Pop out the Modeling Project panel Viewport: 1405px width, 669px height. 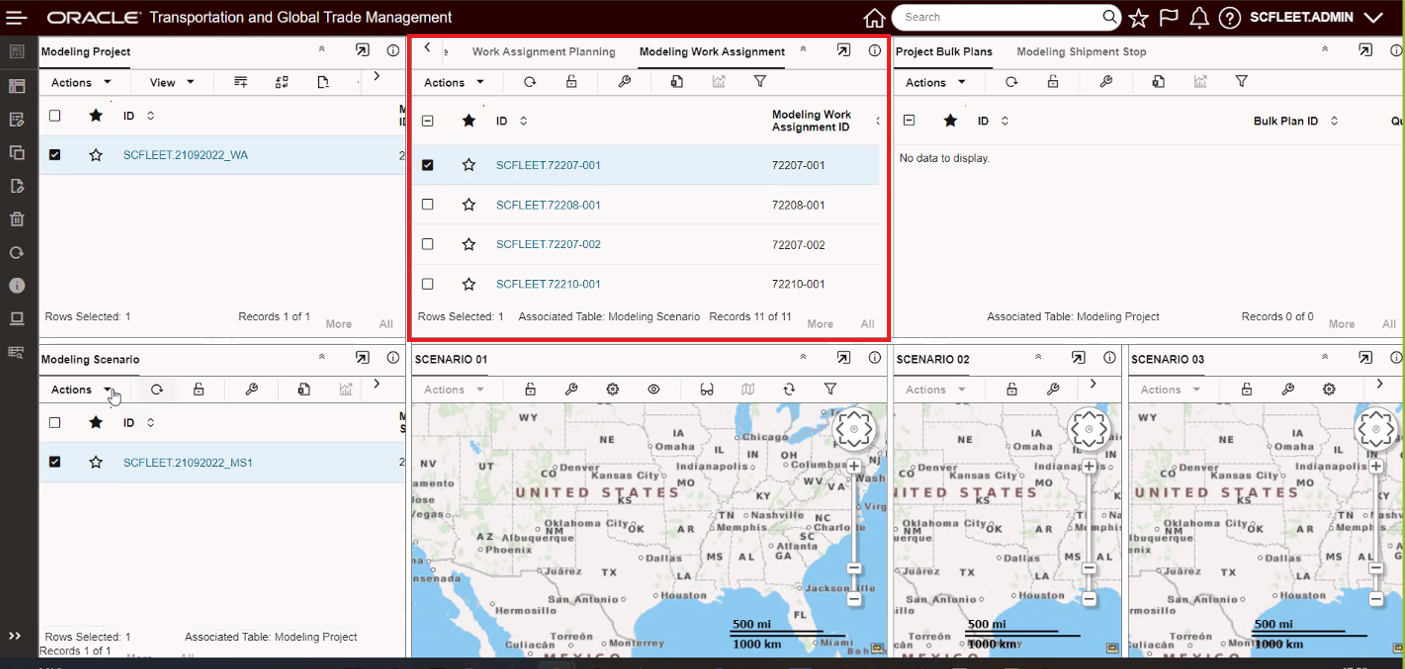tap(362, 50)
